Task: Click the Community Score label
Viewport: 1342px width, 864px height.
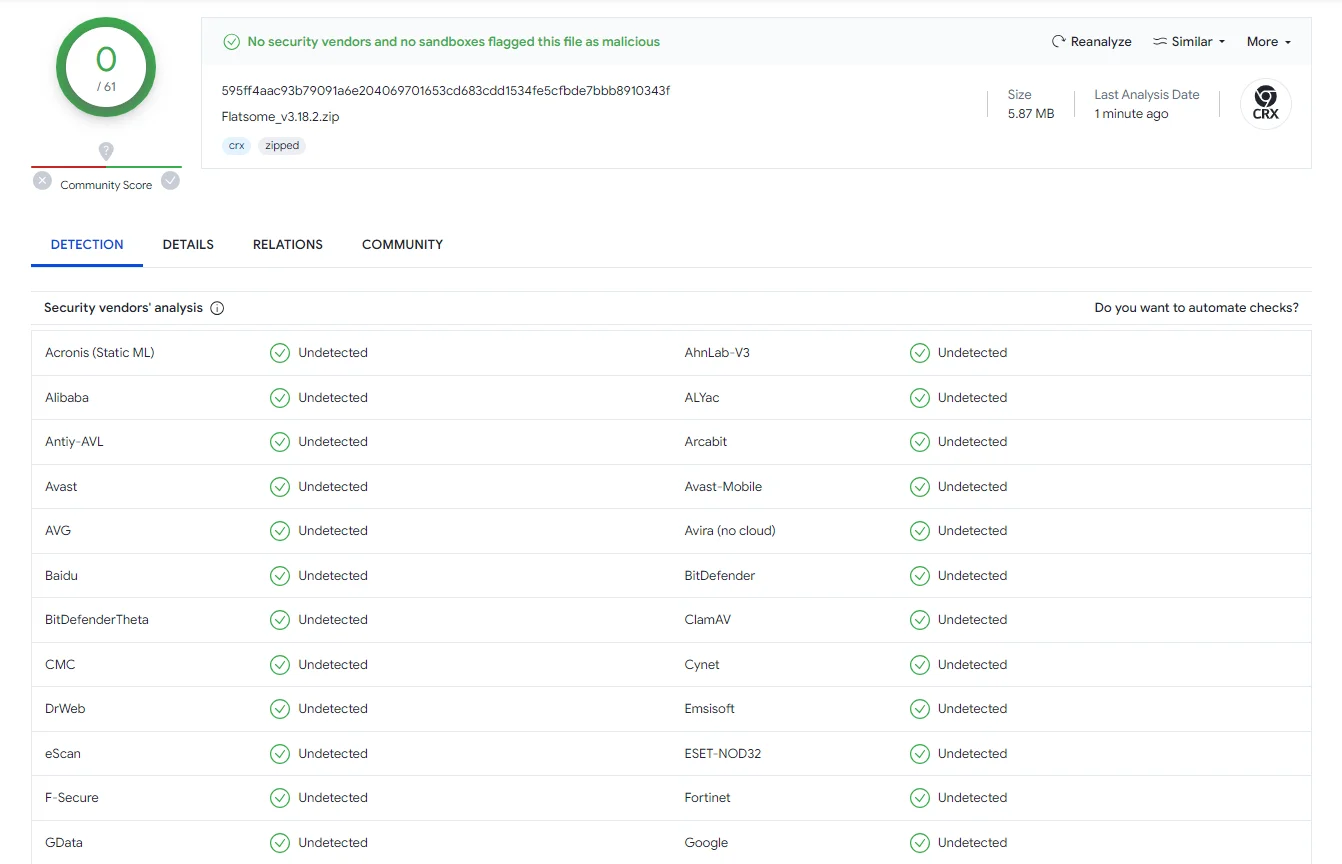Action: (x=106, y=185)
